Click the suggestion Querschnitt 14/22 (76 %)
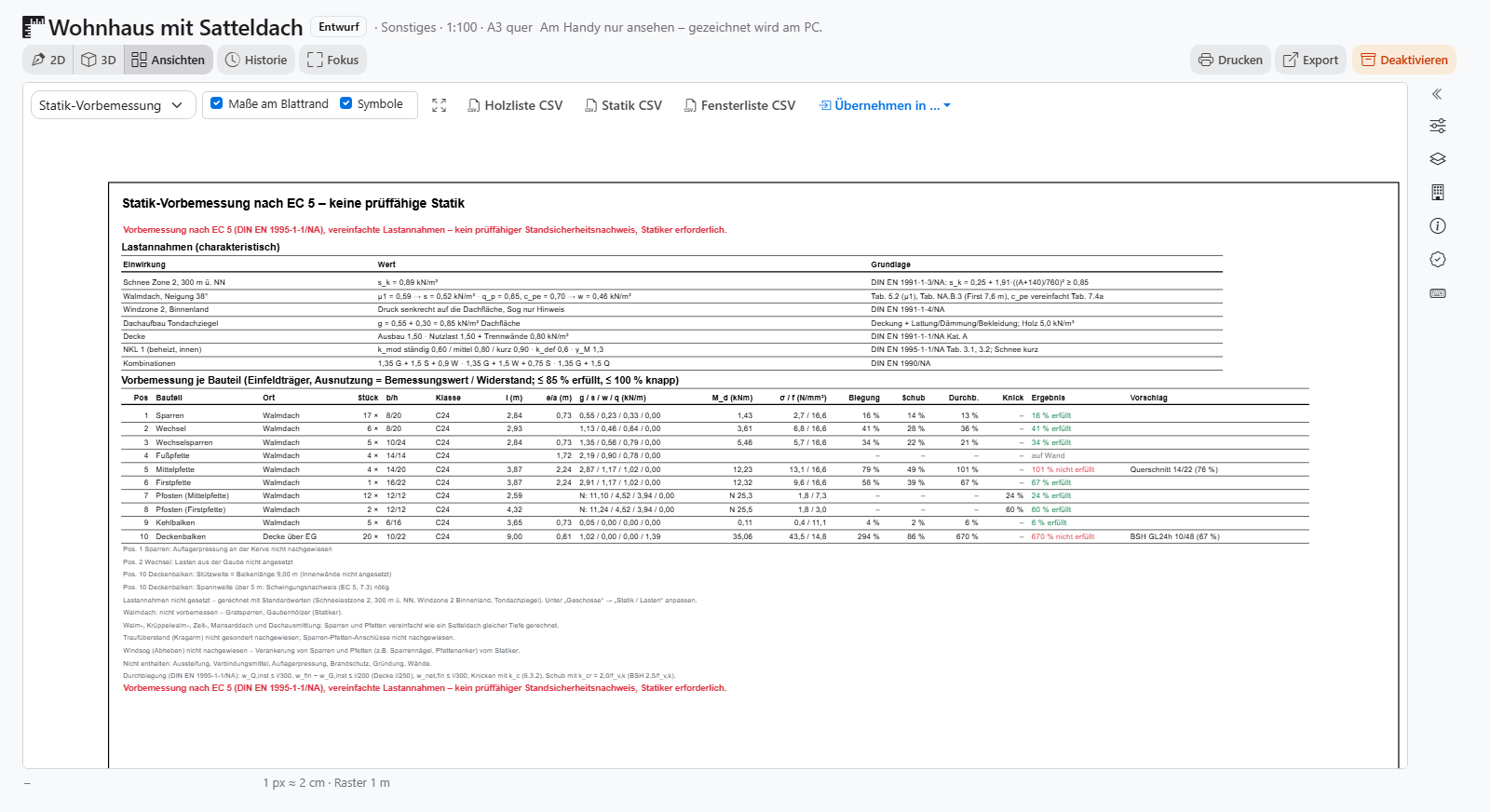The width and height of the screenshot is (1490, 812). (x=1173, y=469)
